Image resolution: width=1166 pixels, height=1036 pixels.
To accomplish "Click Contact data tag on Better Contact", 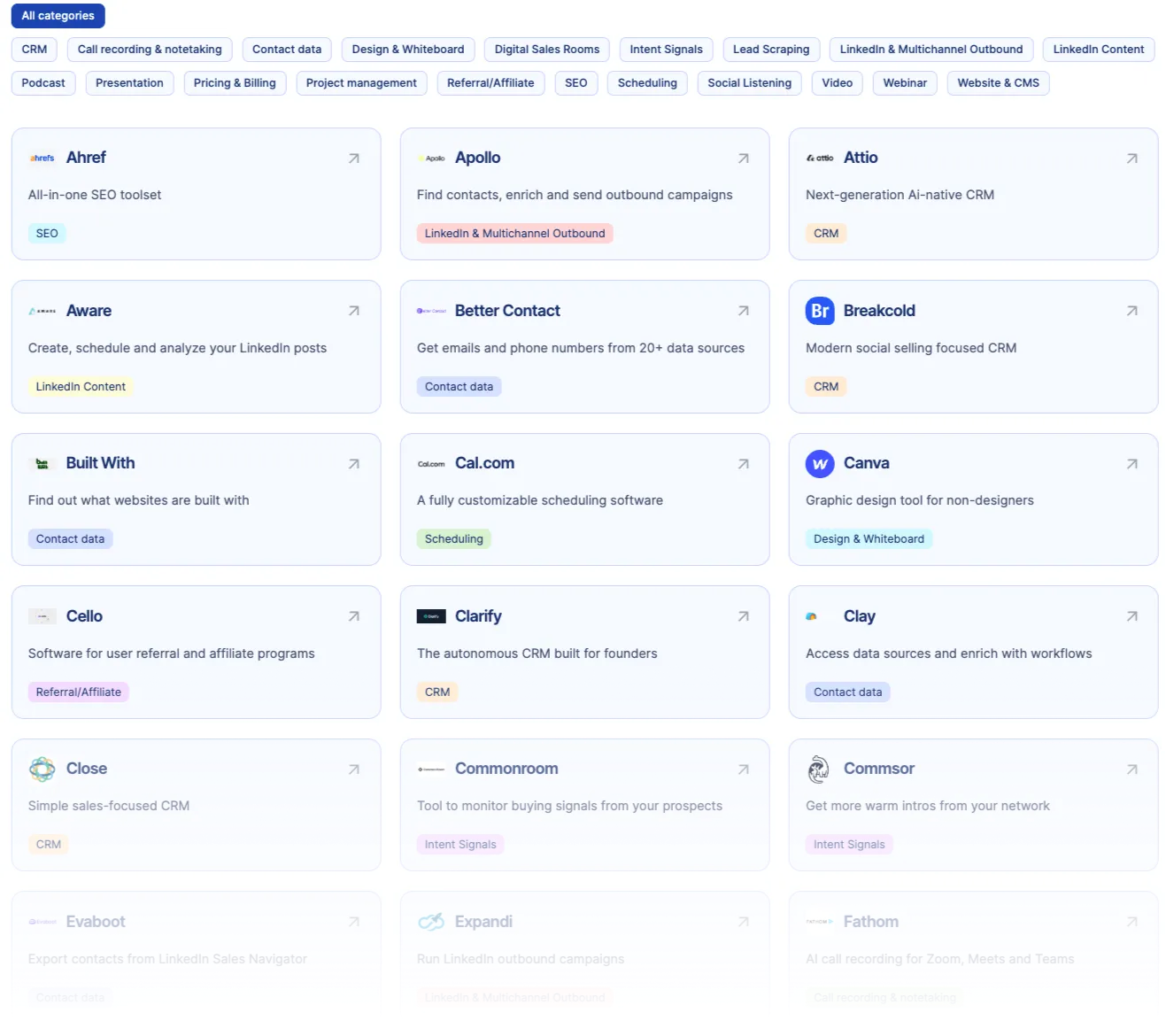I will click(x=459, y=387).
